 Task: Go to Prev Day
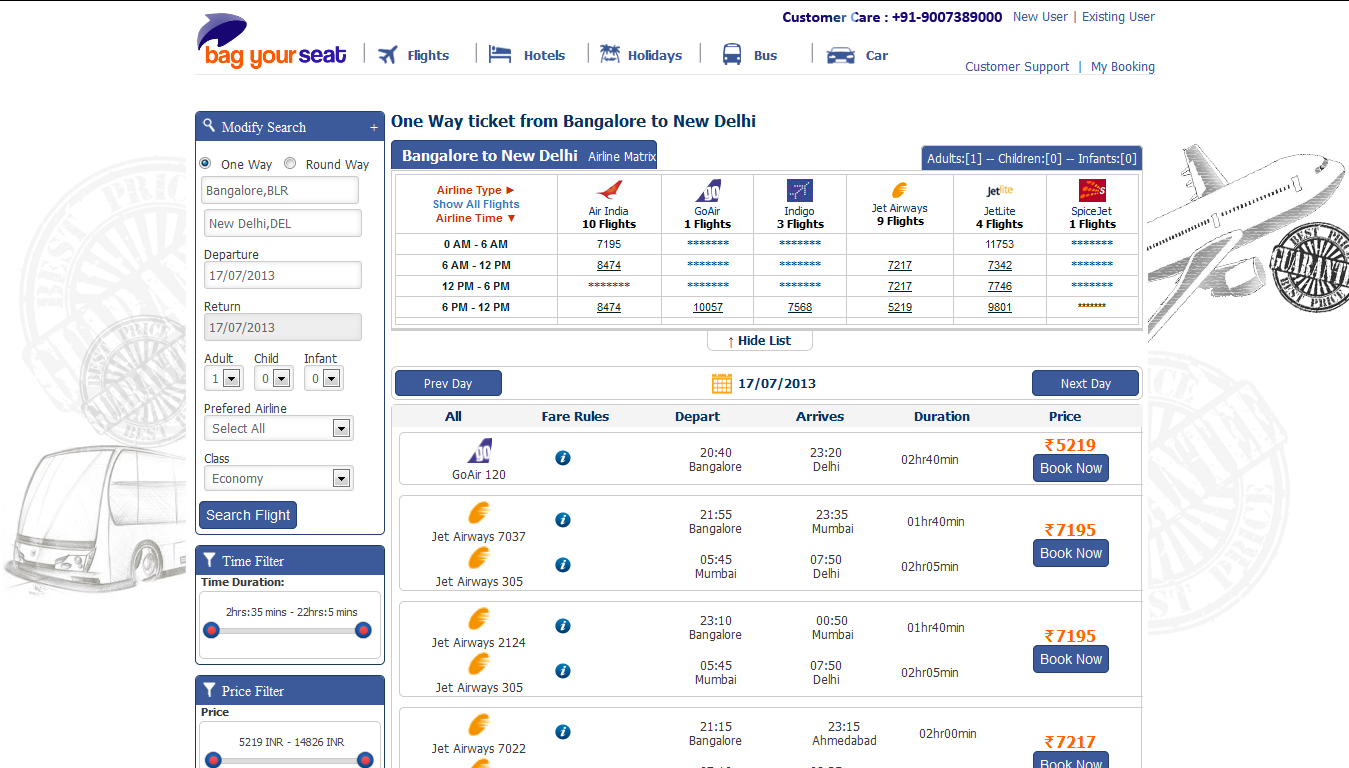coord(448,383)
